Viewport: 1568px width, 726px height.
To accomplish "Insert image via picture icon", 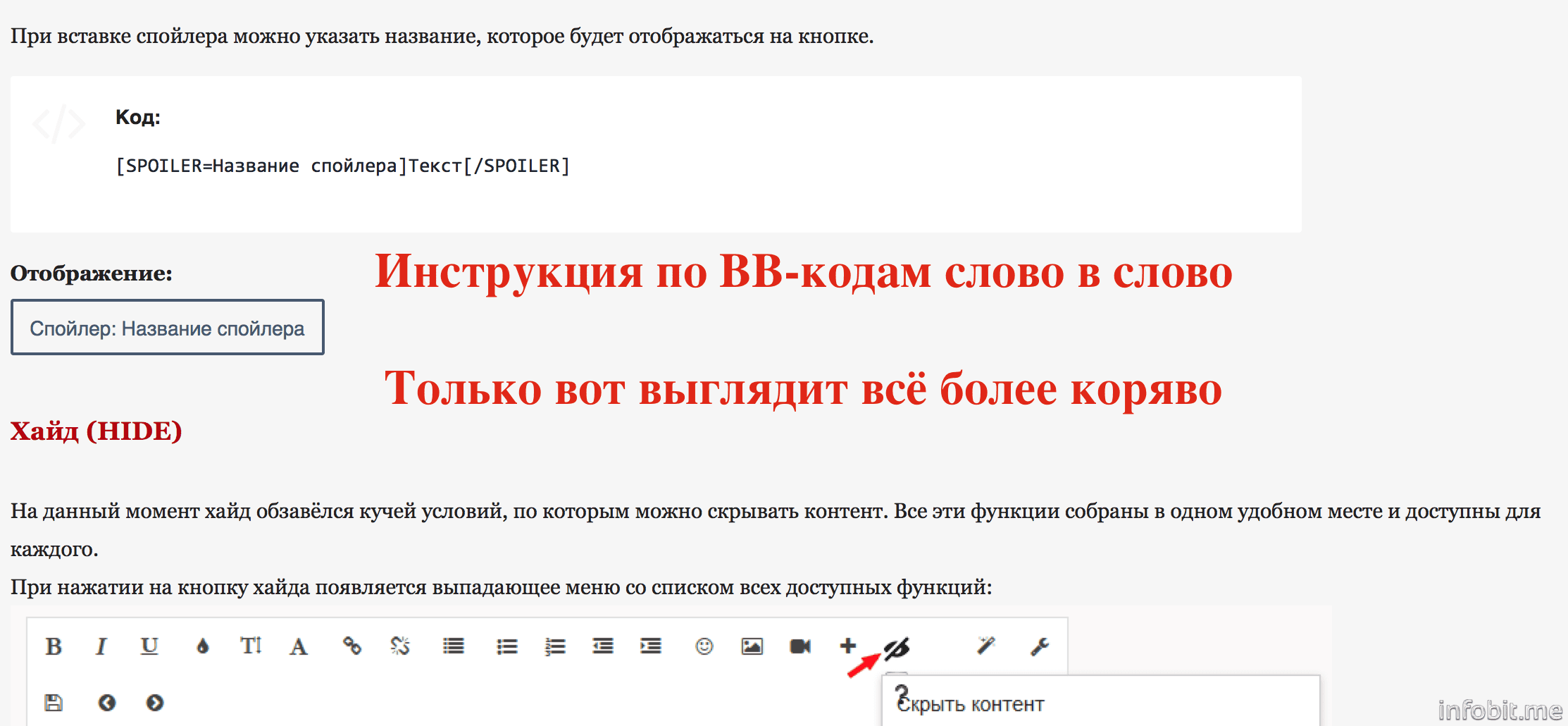I will 752,646.
